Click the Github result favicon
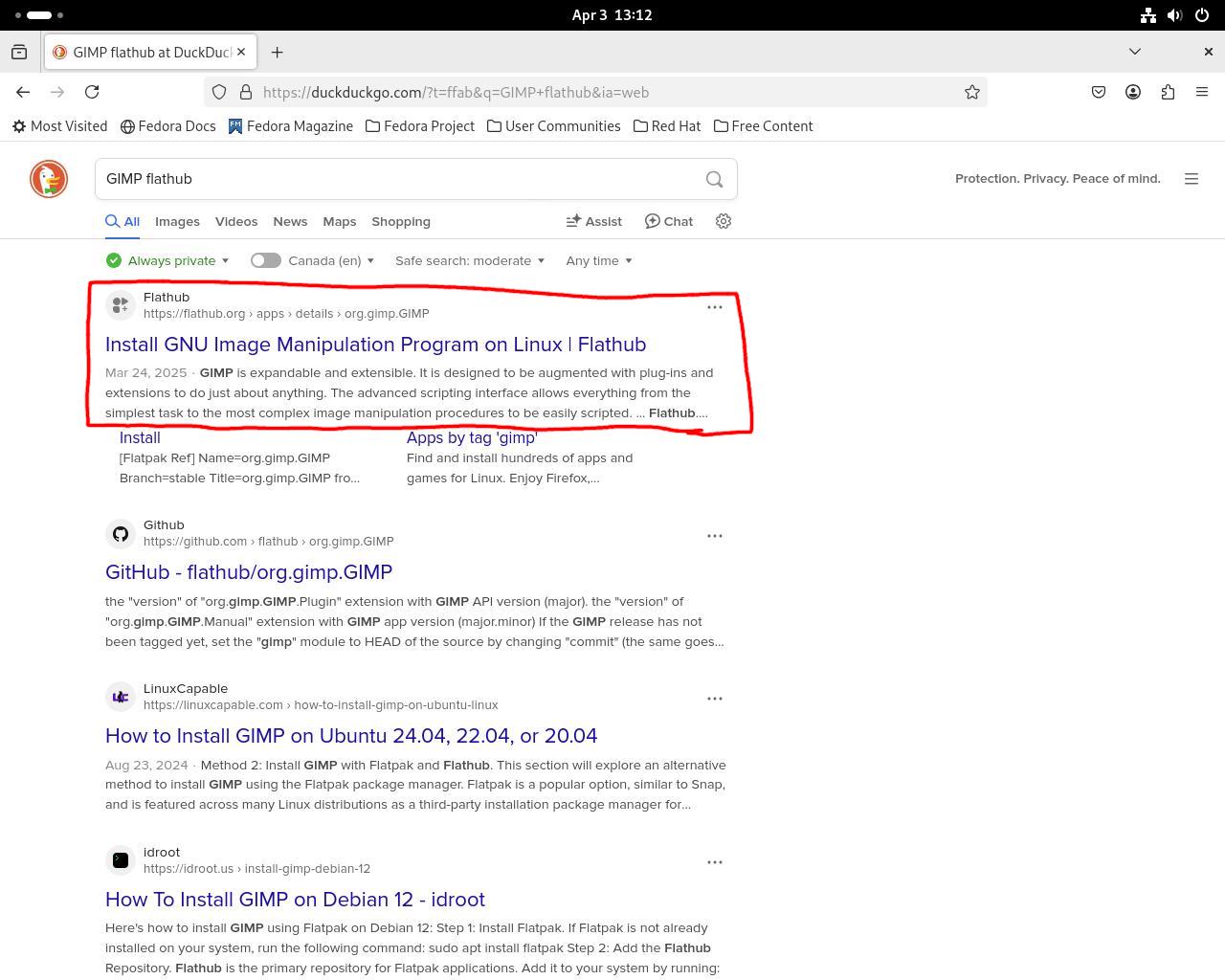 point(121,533)
